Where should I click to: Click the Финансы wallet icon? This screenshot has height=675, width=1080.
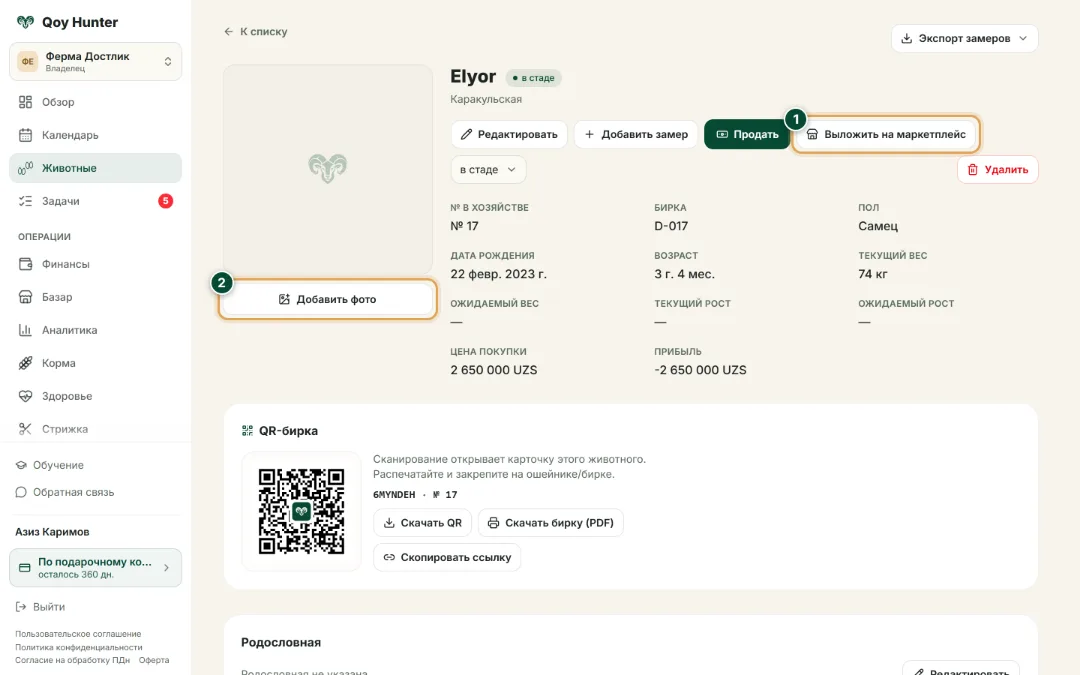pos(25,264)
